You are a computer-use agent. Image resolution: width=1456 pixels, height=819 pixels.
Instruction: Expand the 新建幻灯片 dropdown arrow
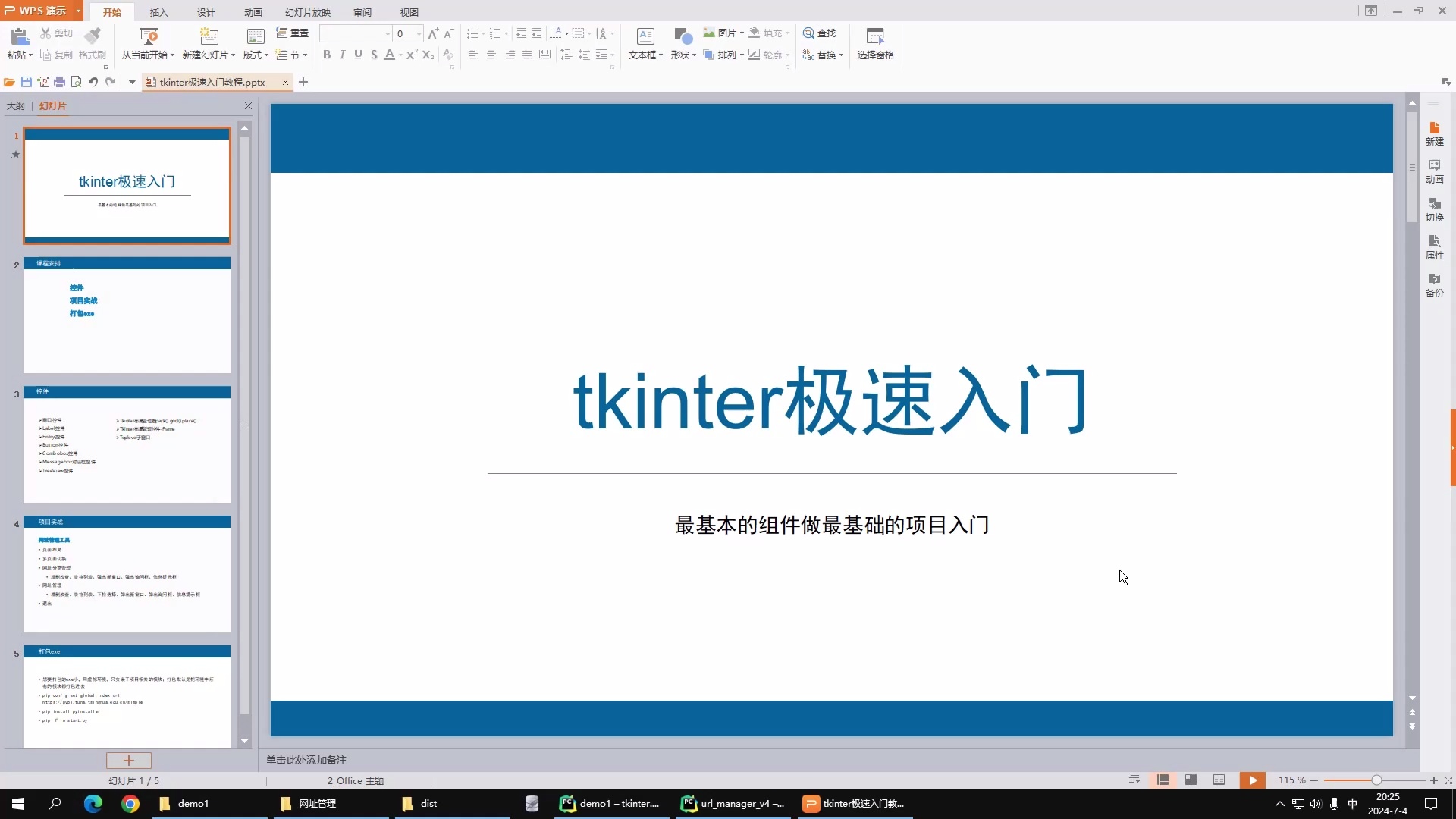[233, 55]
